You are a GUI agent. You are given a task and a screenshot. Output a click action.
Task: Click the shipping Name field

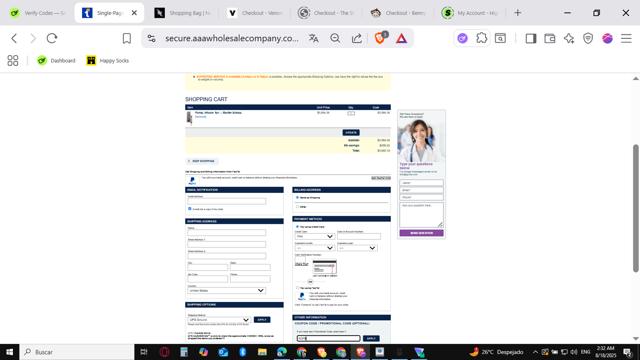[227, 233]
